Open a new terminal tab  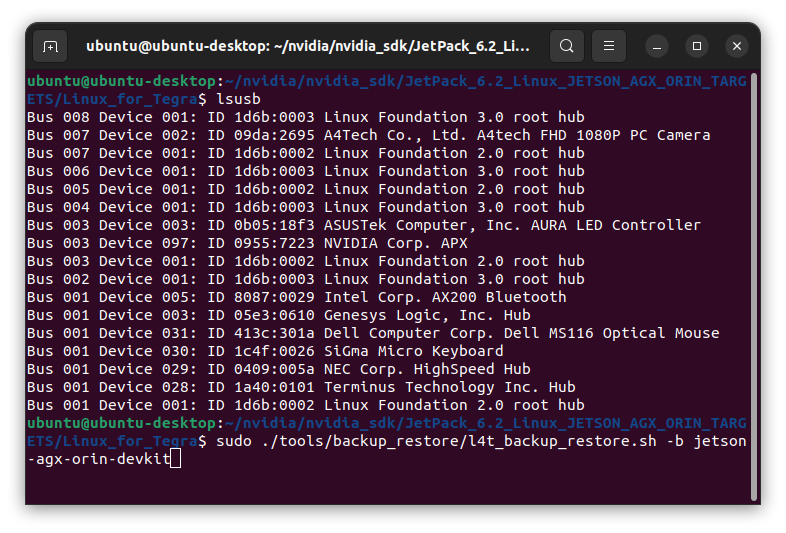click(50, 46)
